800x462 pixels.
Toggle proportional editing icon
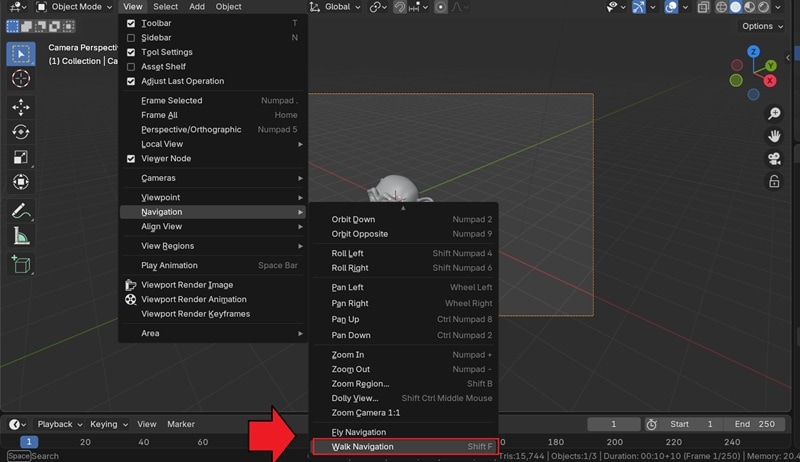point(440,7)
